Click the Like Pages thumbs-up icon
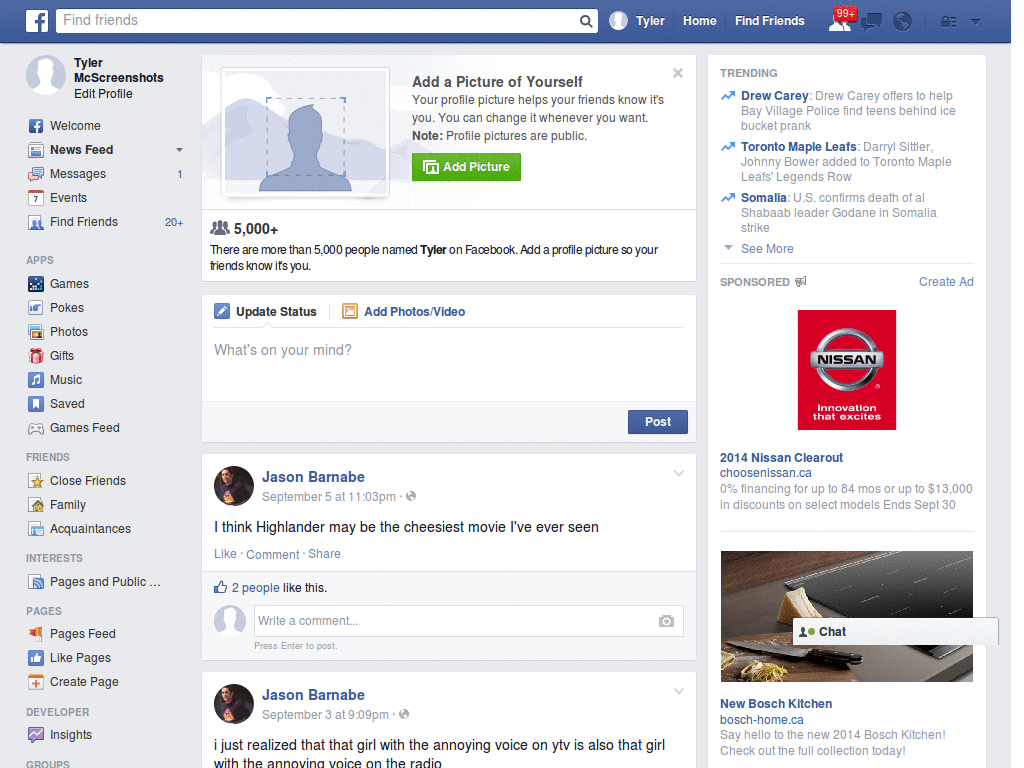Screen dimensions: 1024x768 [x=36, y=658]
